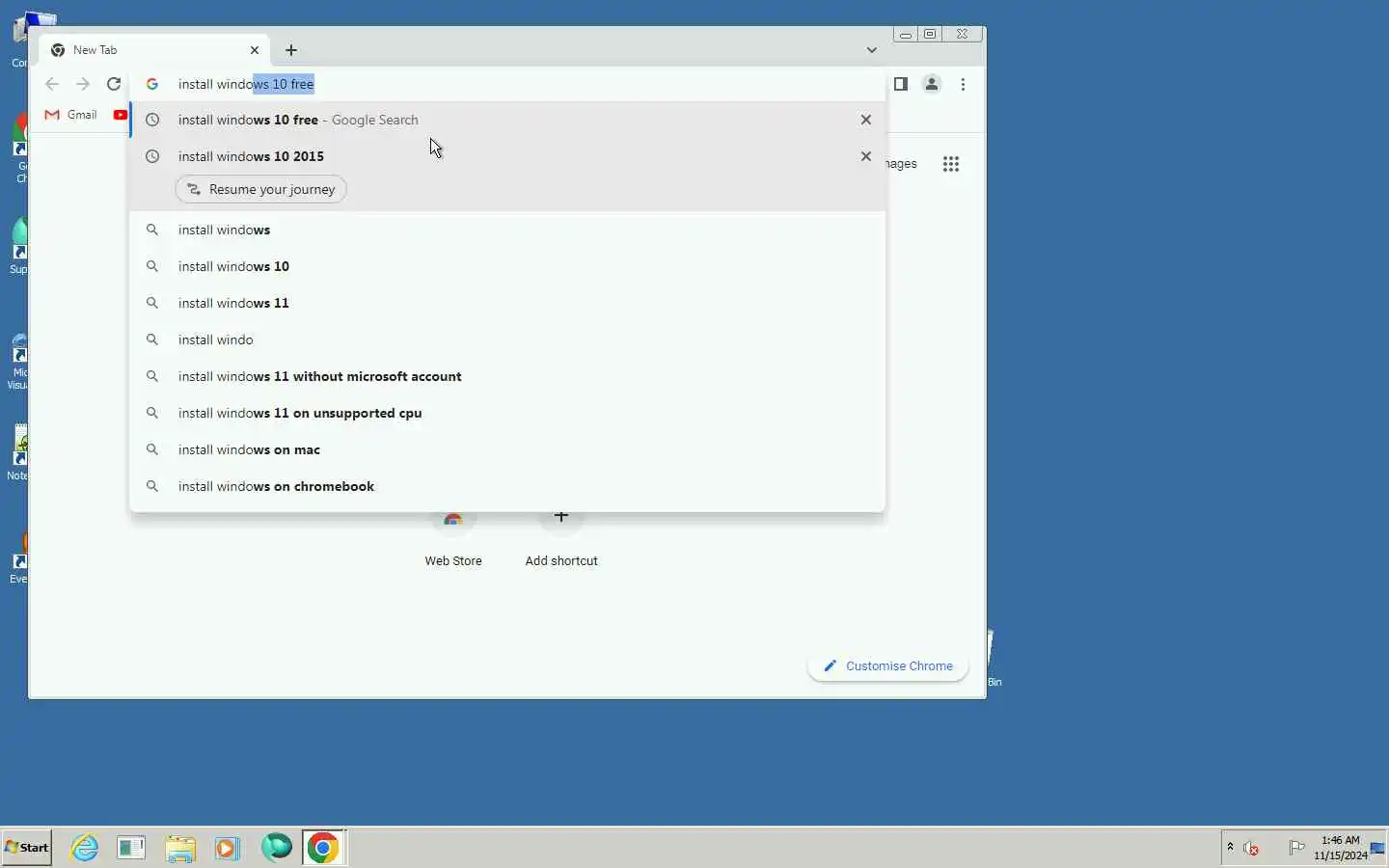
Task: Expand the tab search chevron
Action: point(872,50)
